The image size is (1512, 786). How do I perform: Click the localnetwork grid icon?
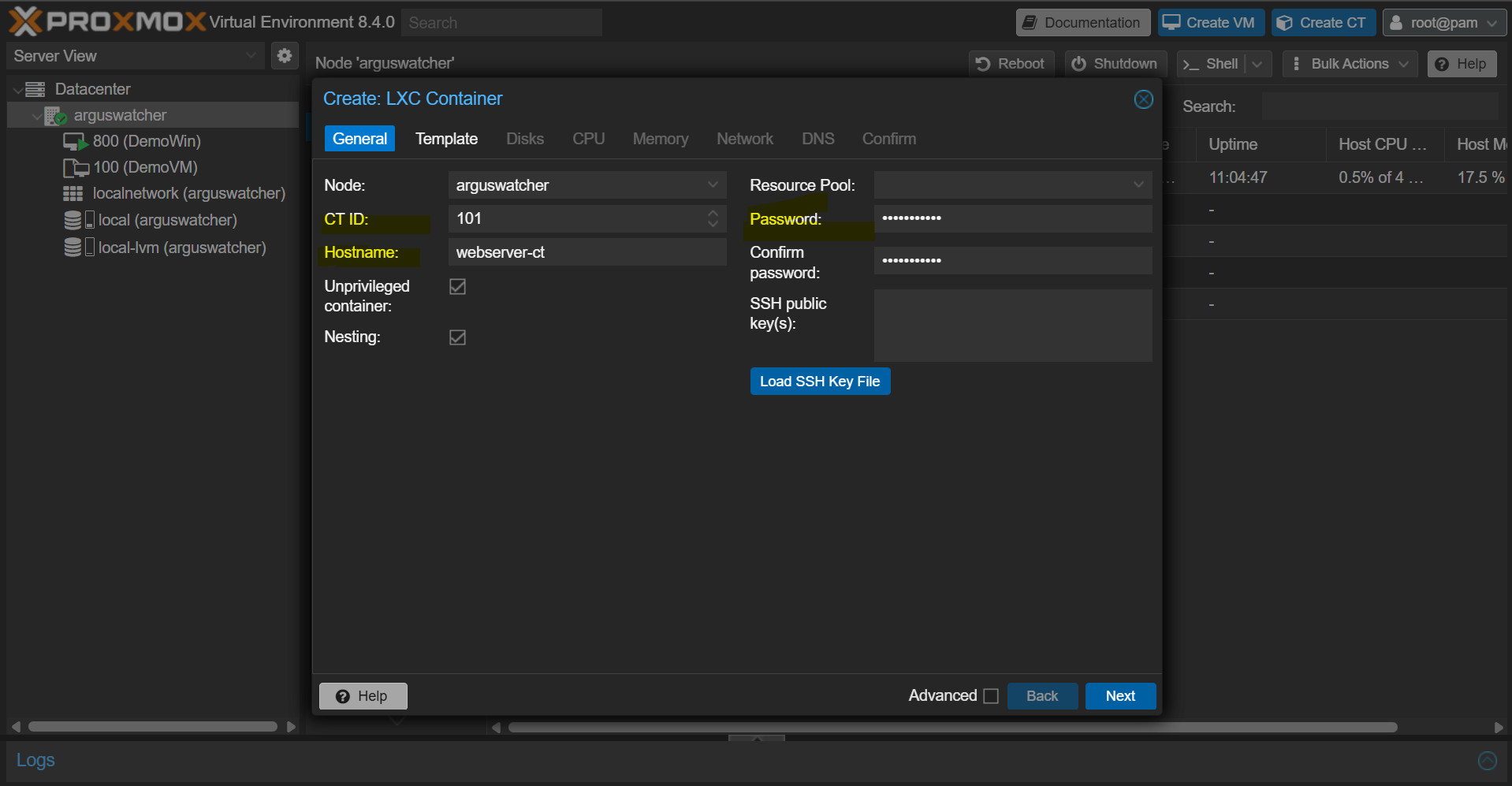[x=73, y=194]
